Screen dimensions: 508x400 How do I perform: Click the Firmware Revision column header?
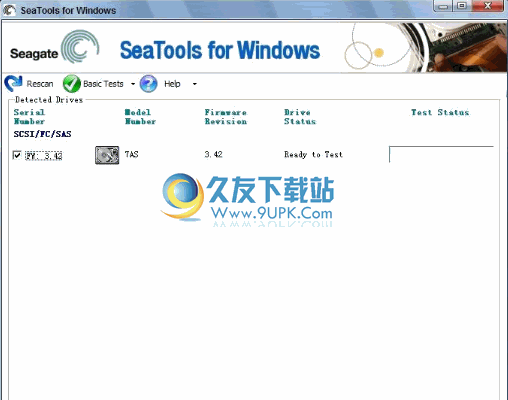coord(226,117)
